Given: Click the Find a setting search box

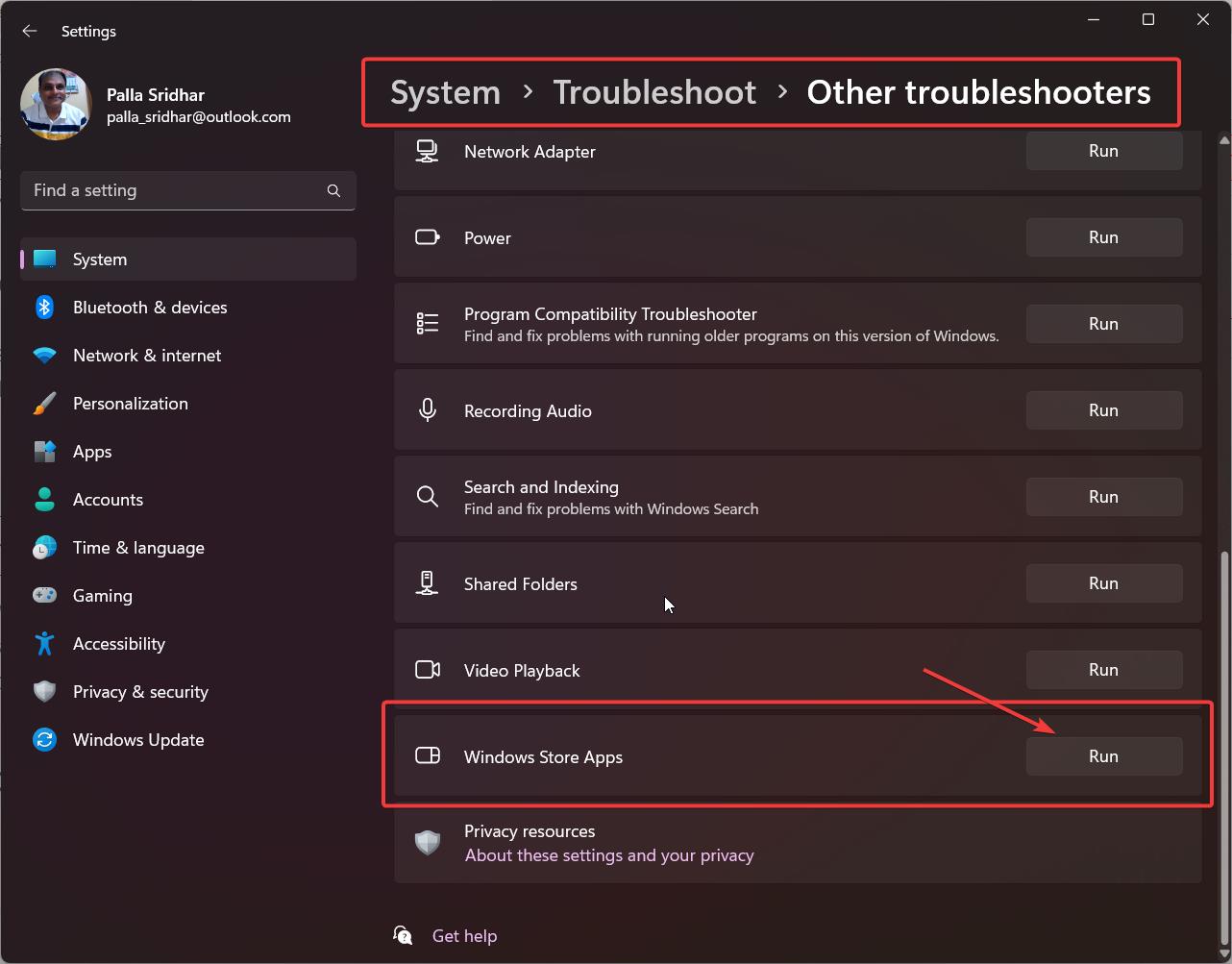Looking at the screenshot, I should [x=188, y=190].
